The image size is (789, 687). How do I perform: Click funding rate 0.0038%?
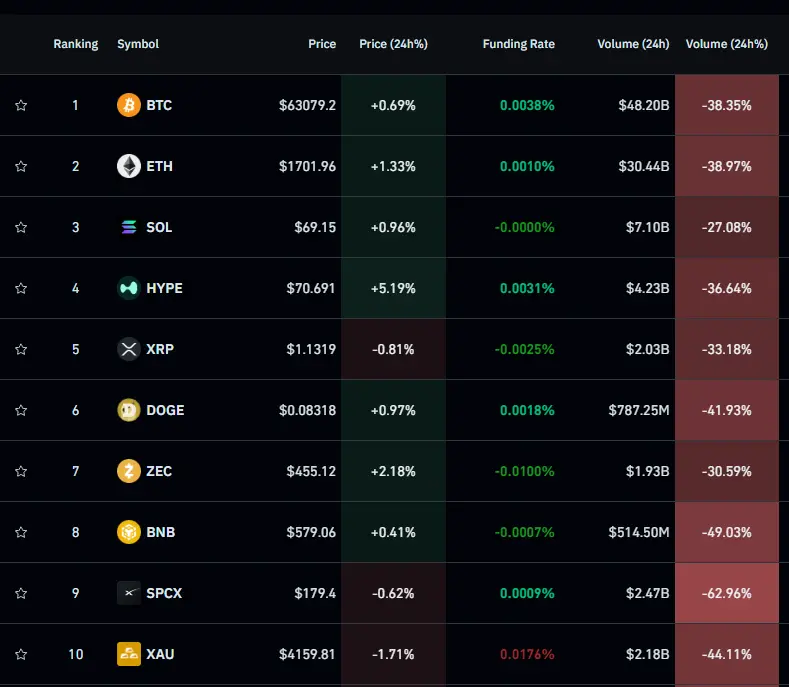tap(527, 105)
